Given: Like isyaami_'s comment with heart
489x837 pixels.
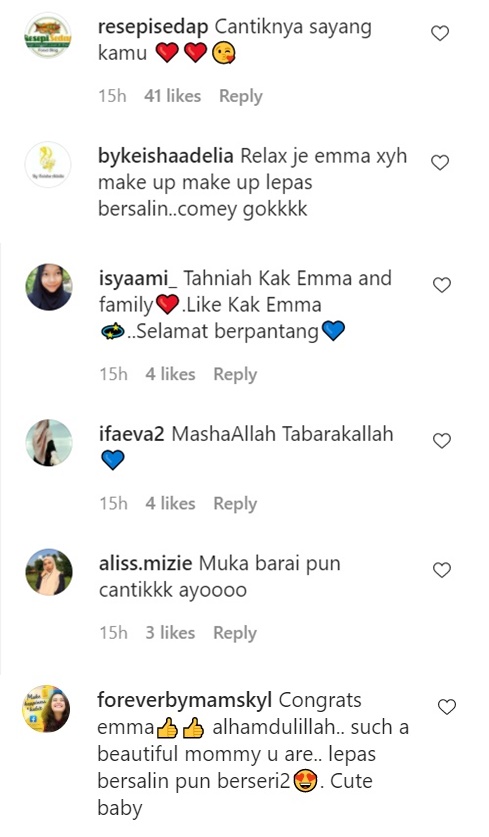Looking at the screenshot, I should (441, 285).
